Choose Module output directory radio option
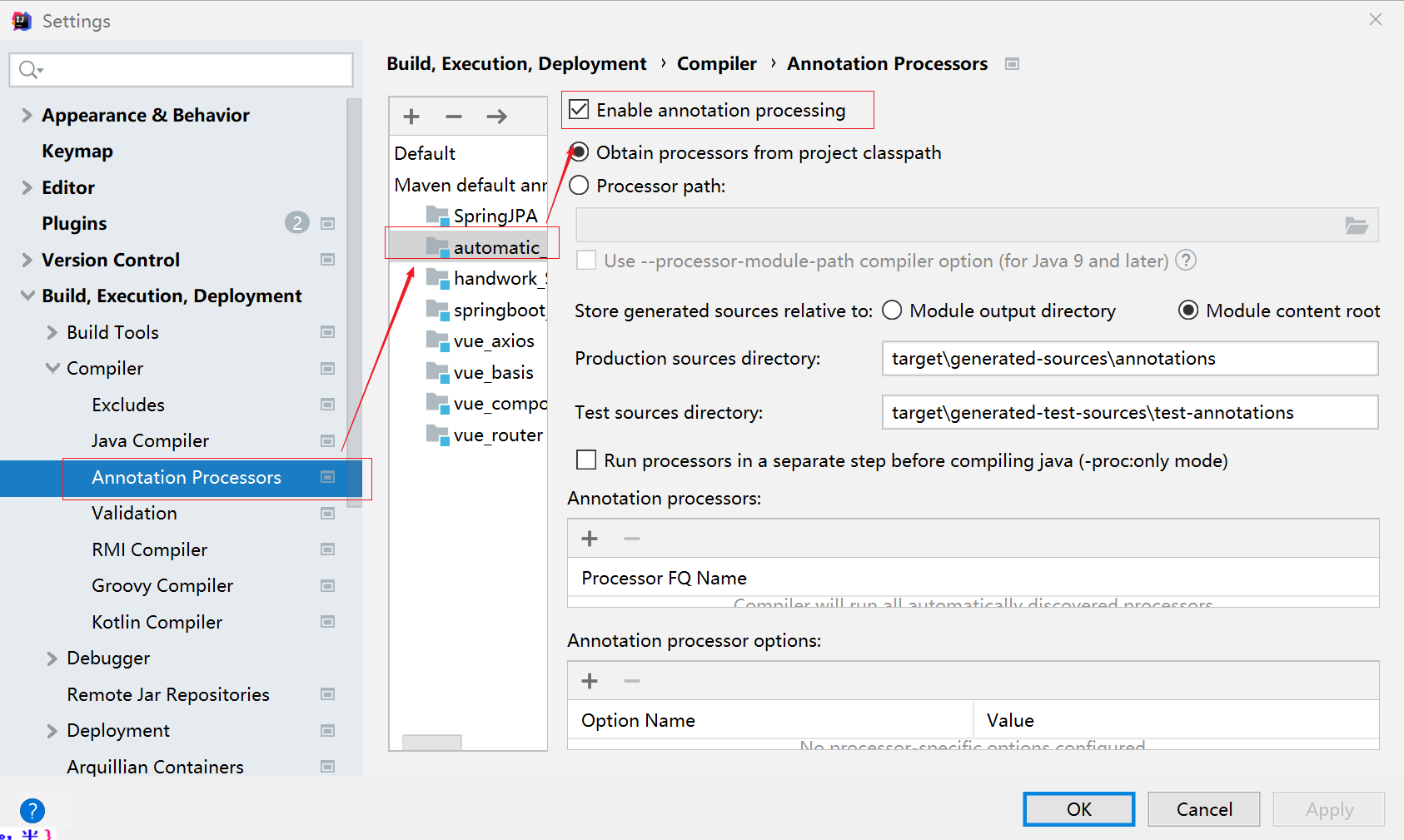The image size is (1404, 840). click(x=892, y=311)
